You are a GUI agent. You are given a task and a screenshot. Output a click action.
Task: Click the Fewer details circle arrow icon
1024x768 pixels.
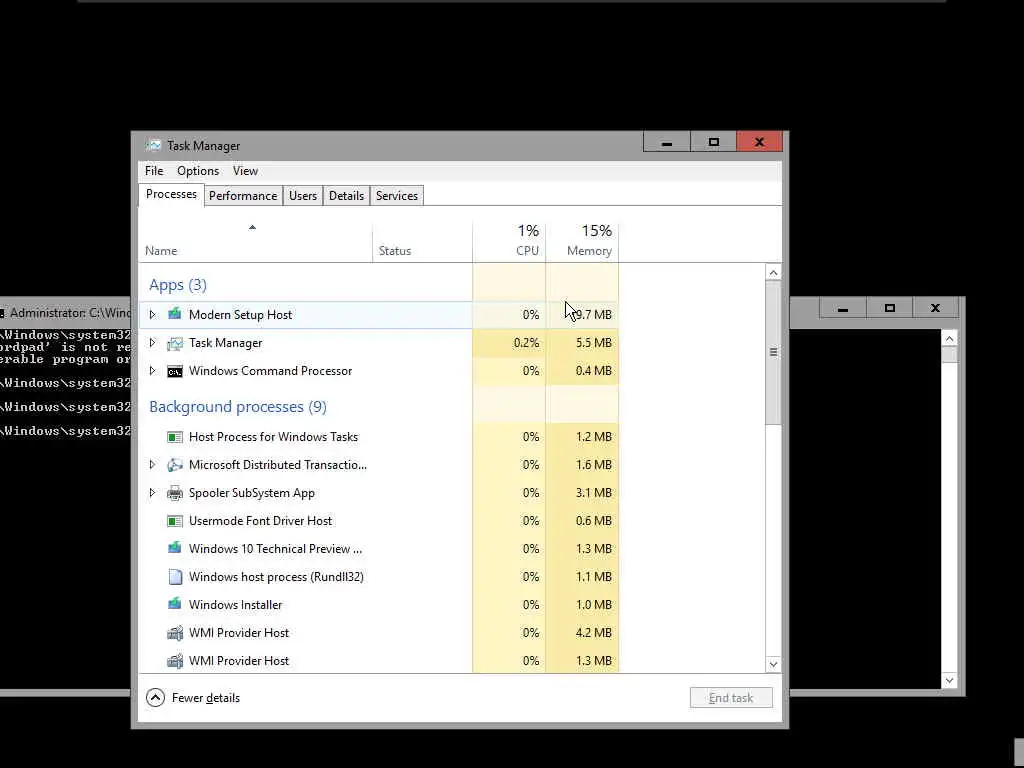(x=155, y=697)
